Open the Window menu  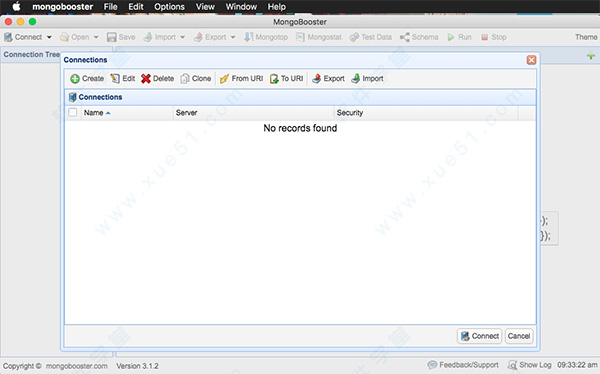[x=241, y=7]
